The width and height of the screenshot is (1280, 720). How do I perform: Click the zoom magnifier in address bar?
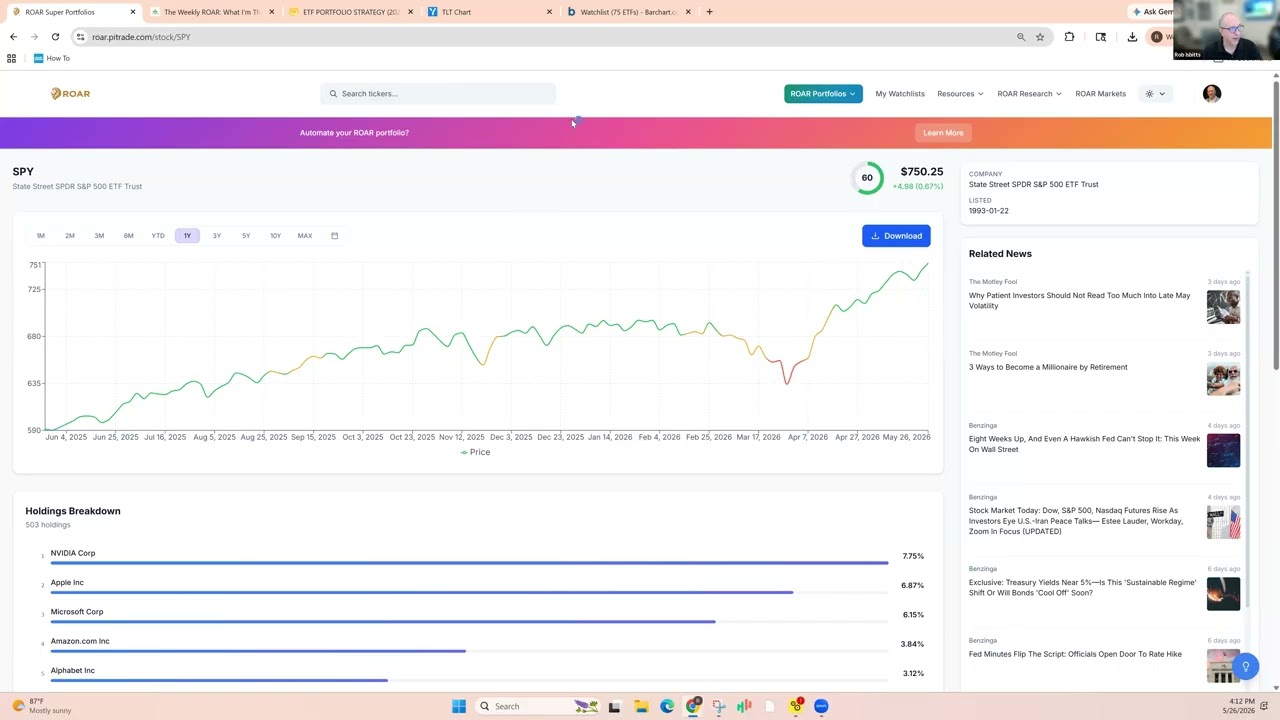coord(1021,37)
